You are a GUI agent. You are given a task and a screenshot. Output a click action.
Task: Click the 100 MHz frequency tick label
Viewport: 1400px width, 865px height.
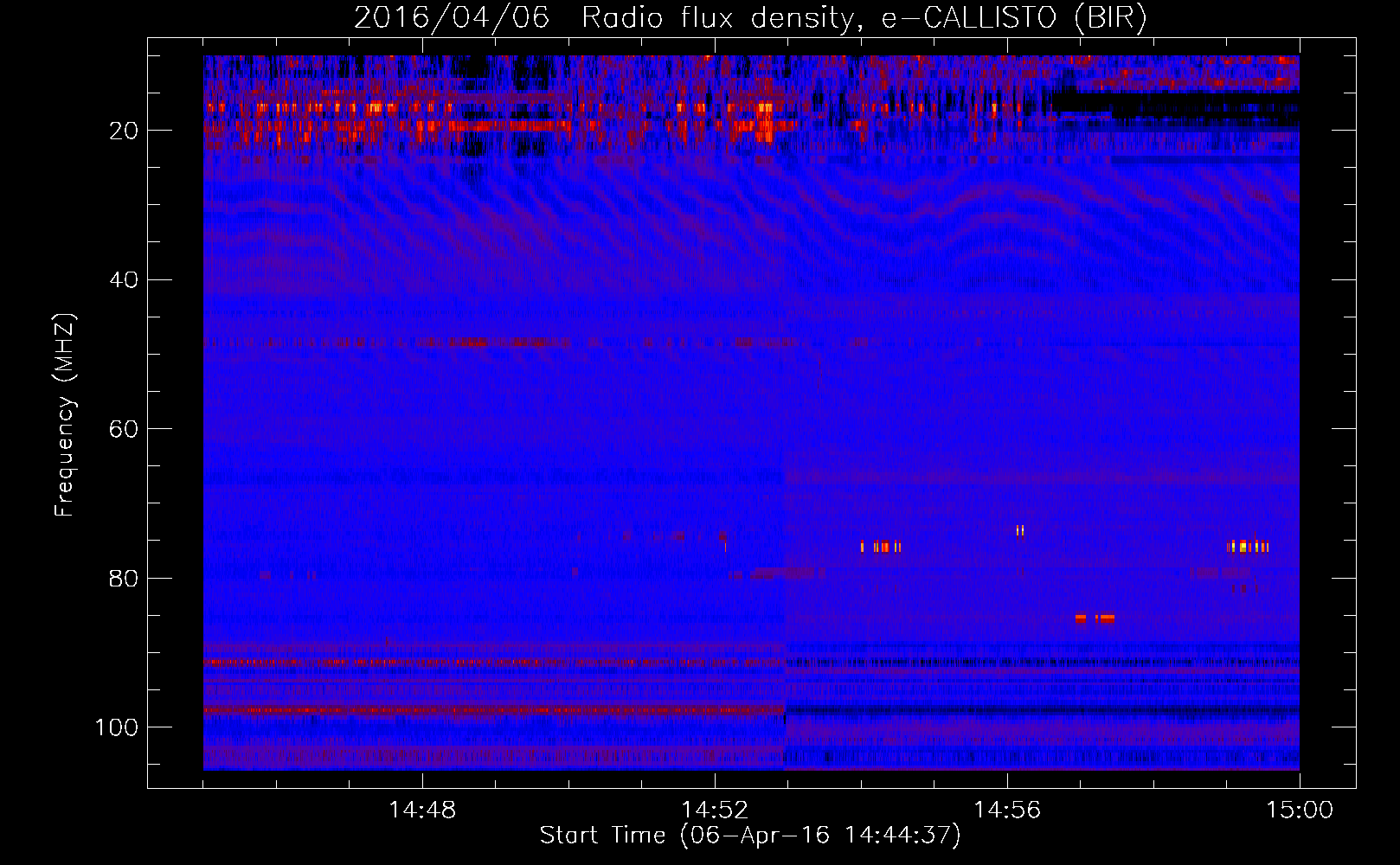pyautogui.click(x=117, y=727)
